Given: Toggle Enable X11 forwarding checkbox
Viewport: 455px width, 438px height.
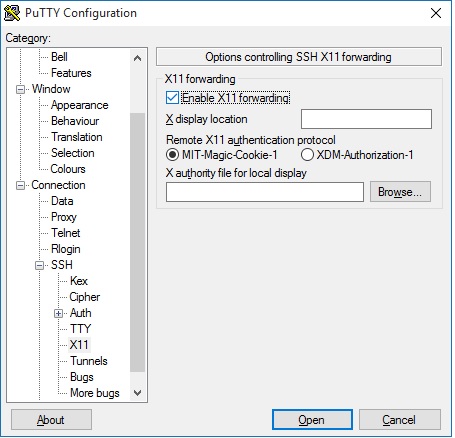Looking at the screenshot, I should pos(172,98).
